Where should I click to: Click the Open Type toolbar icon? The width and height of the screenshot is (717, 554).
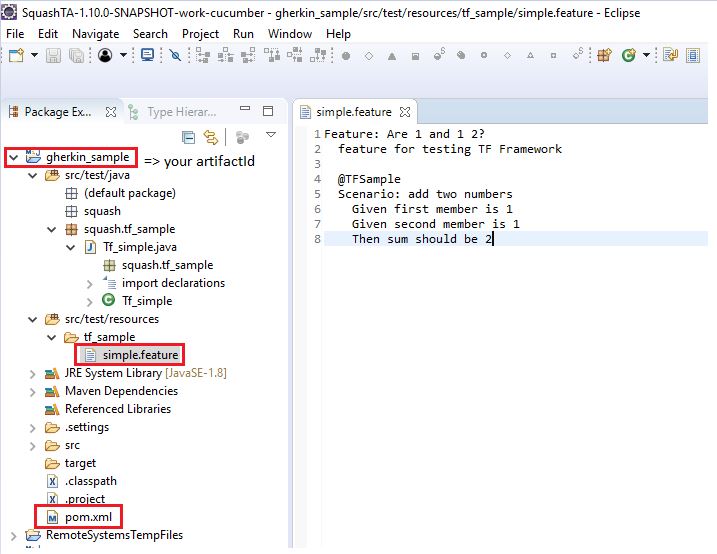coord(671,55)
